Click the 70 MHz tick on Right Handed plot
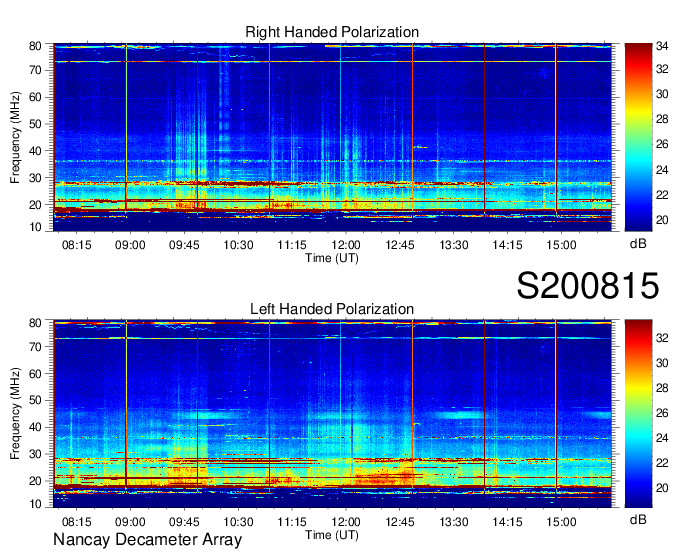 [x=35, y=70]
